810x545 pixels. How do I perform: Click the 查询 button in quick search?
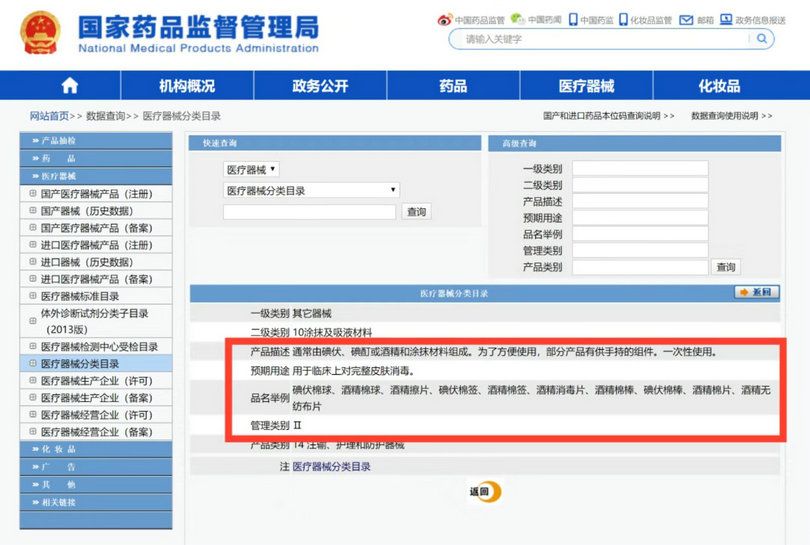[416, 212]
